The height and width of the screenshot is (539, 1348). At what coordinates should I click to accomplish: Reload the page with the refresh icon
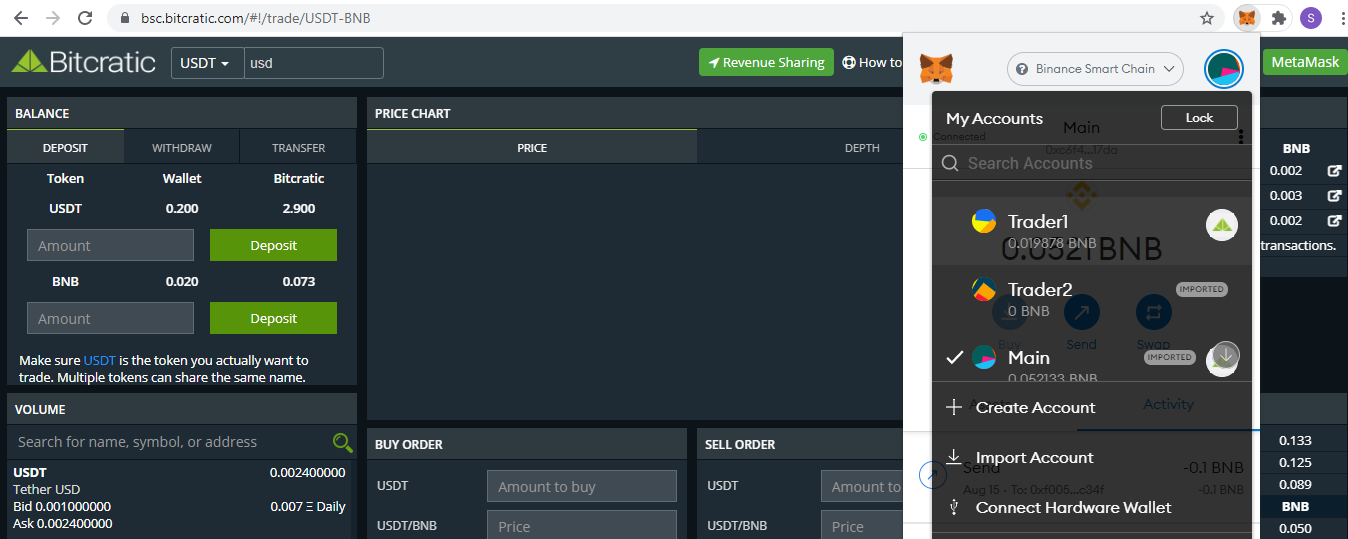[x=85, y=18]
